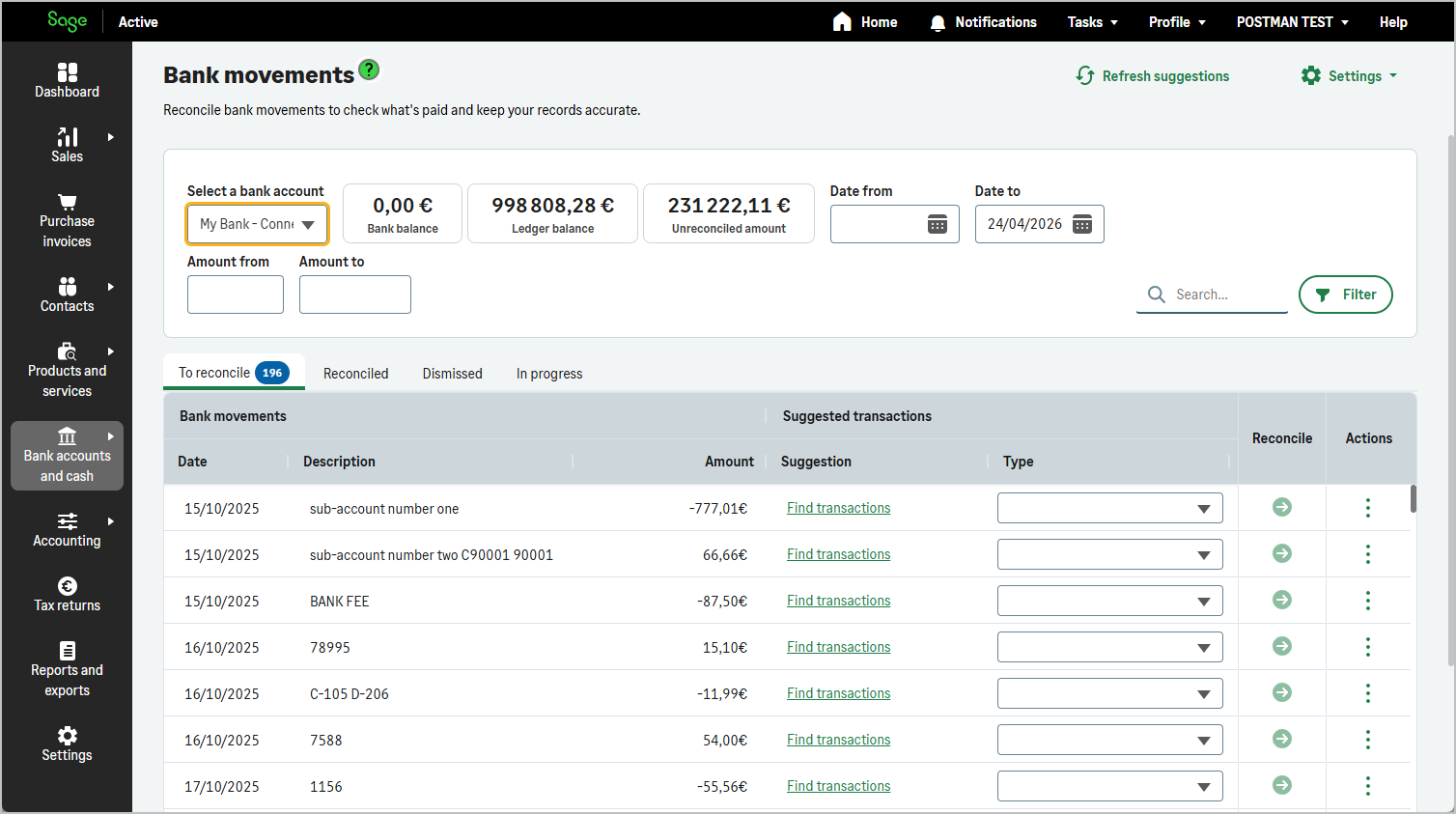The image size is (1456, 814).
Task: Expand Sales submenu arrow
Action: 111,137
